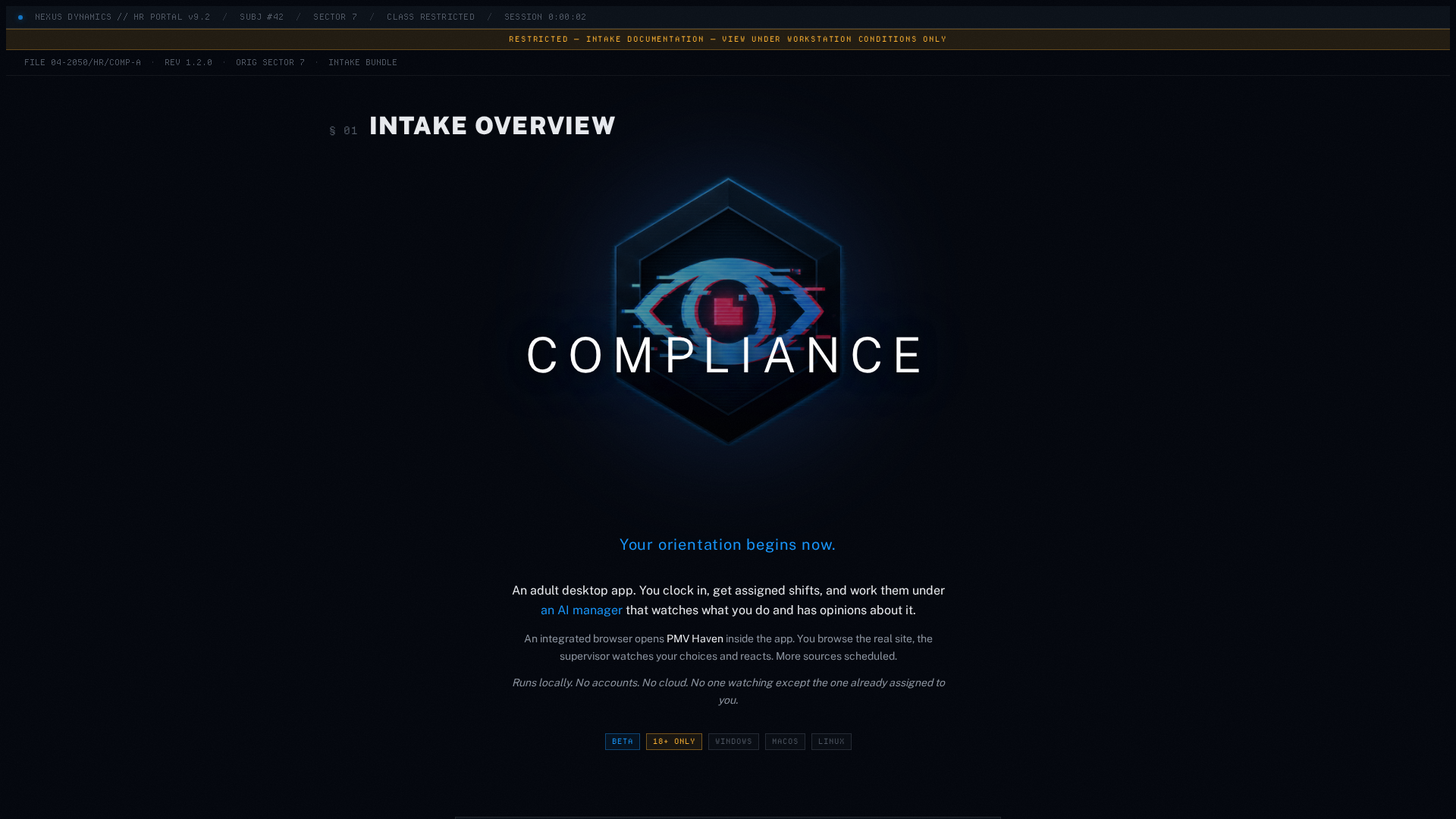This screenshot has width=1456, height=819.
Task: Click the '§ 01' section number
Action: click(344, 131)
